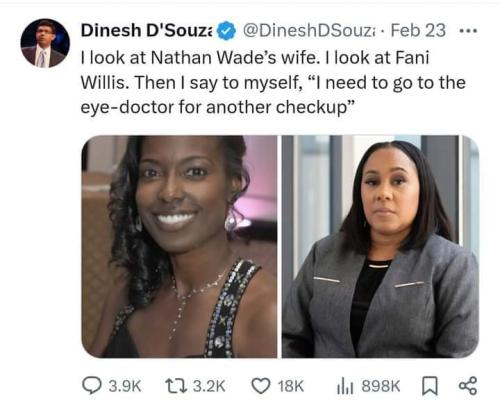Click the retweet arrows icon

click(x=177, y=386)
